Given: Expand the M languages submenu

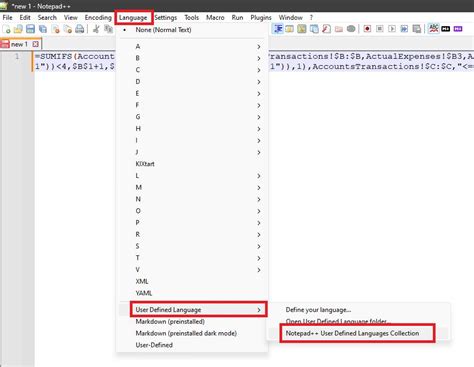Looking at the screenshot, I should 192,187.
